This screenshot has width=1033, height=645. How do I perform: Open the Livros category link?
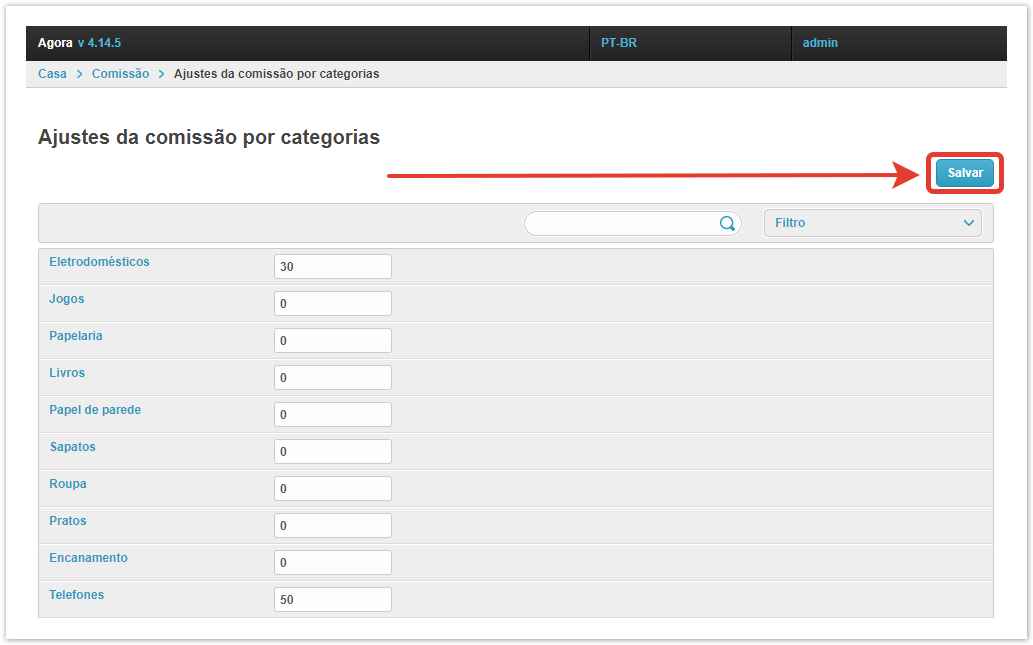(67, 373)
